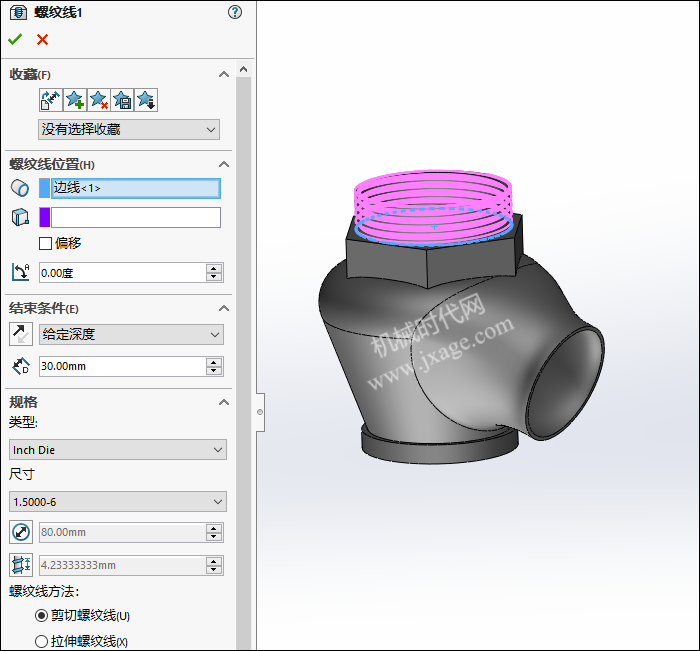This screenshot has height=651, width=700.
Task: Click the optional start location face icon
Action: tap(20, 217)
